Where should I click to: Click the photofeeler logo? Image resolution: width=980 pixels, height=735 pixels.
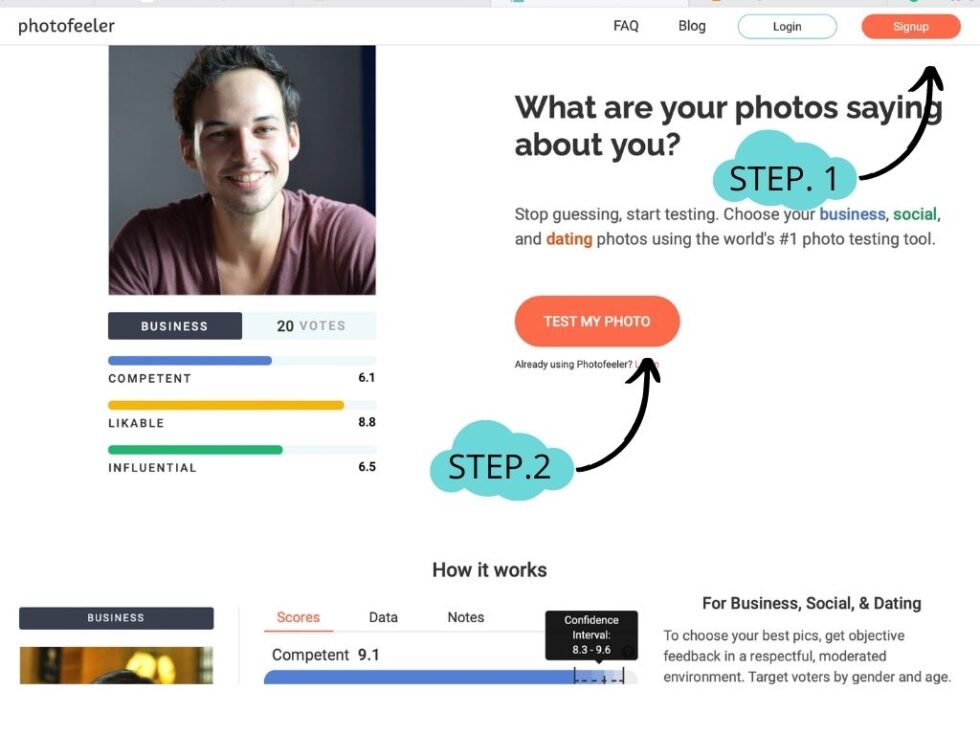[65, 26]
